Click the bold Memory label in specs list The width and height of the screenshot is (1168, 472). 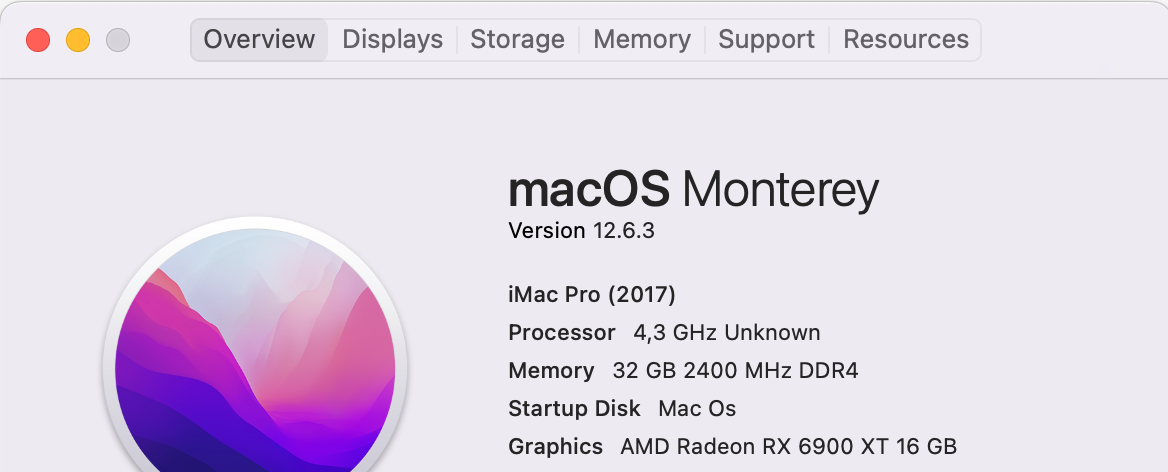pyautogui.click(x=551, y=371)
